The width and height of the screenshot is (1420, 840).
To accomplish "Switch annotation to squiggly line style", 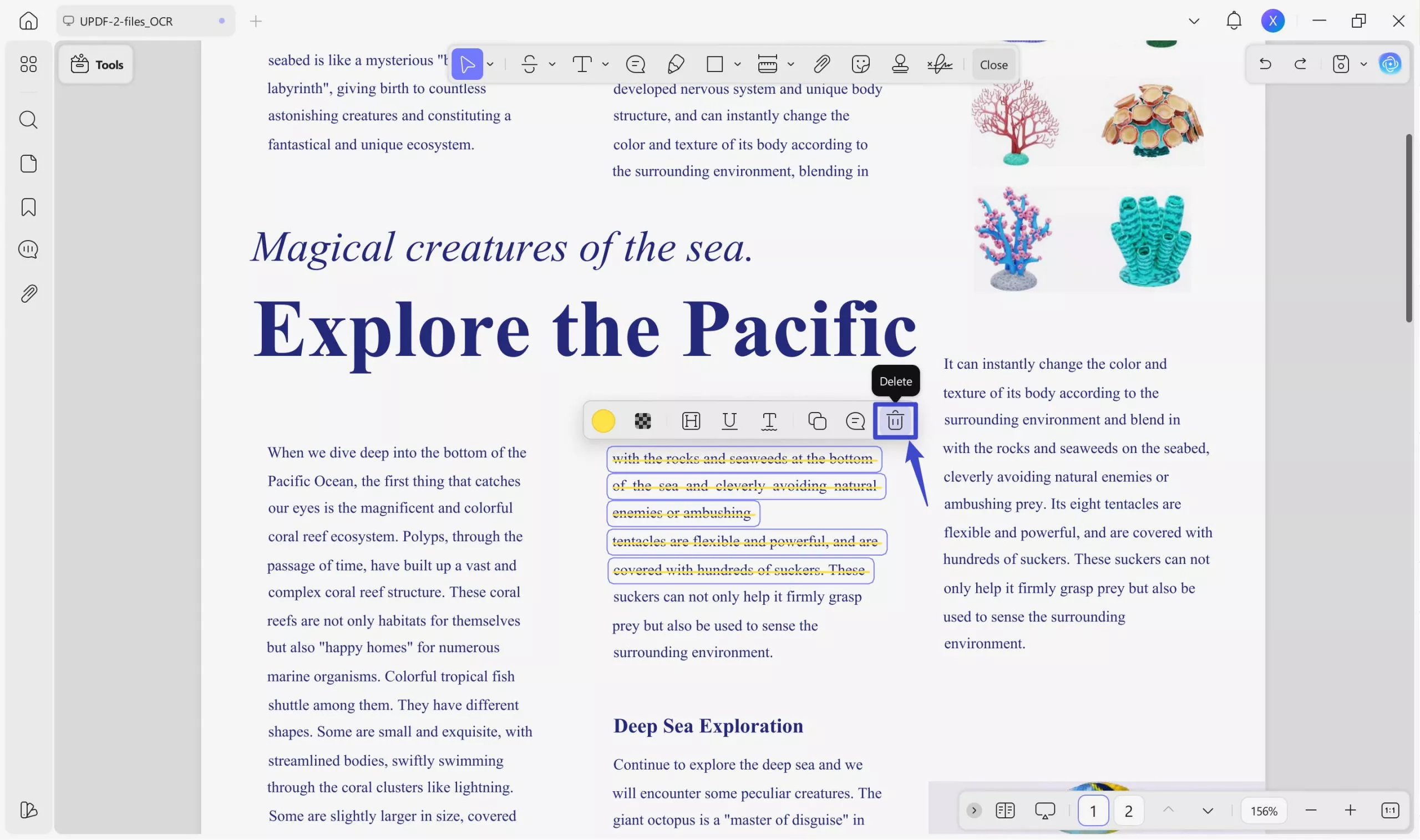I will click(769, 421).
